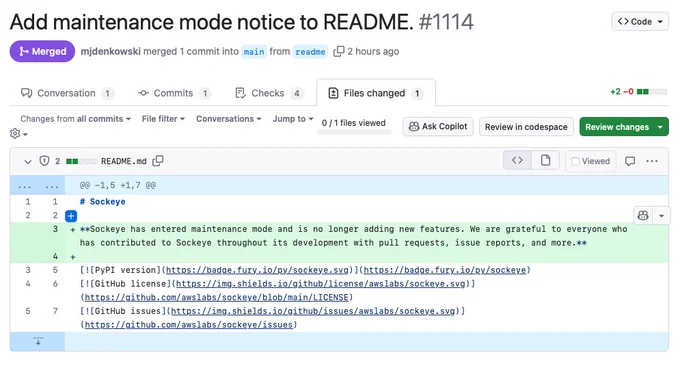Open the sockeye LICENSE blob link

coord(217,298)
